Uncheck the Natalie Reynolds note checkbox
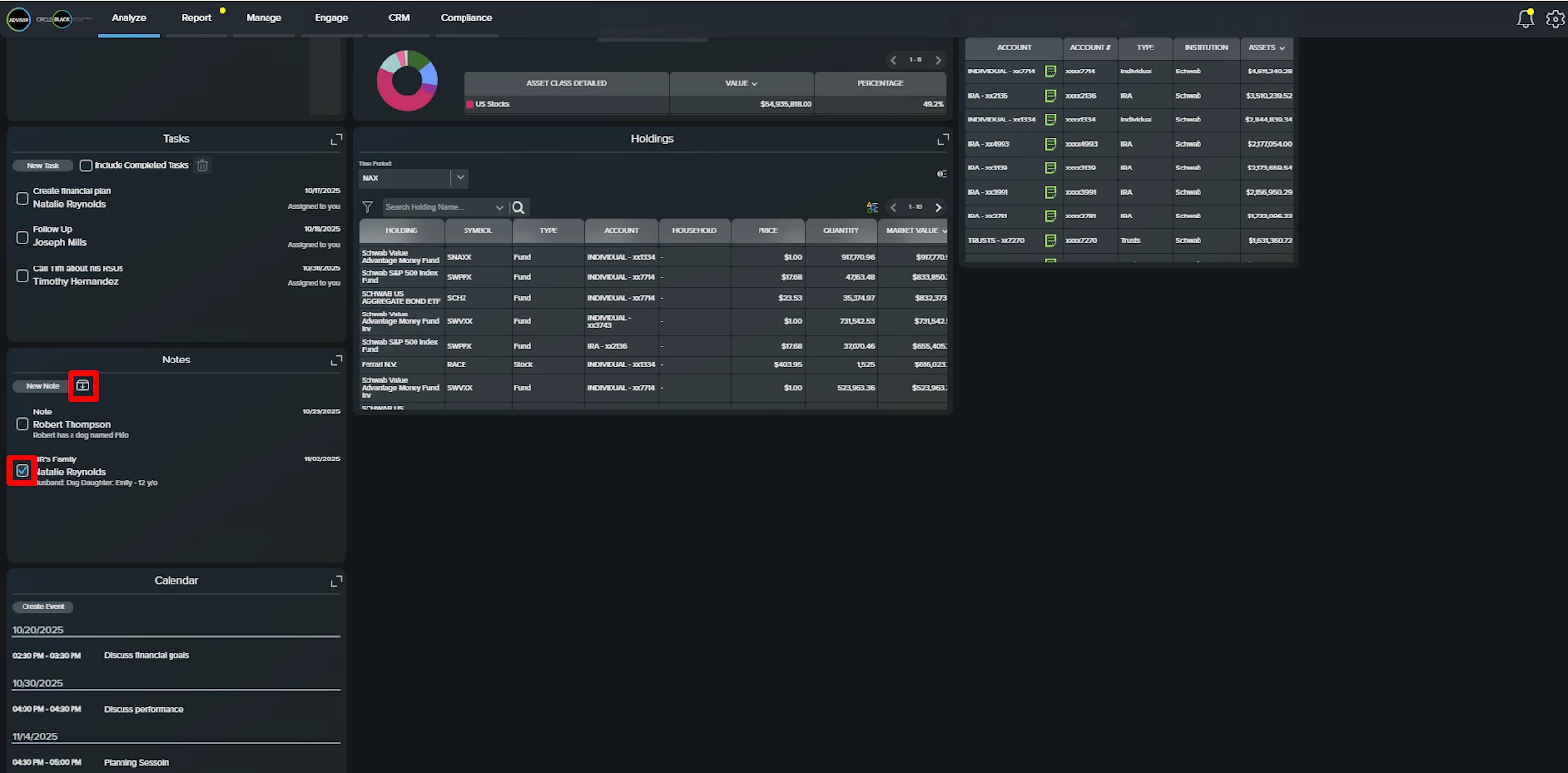 point(23,471)
